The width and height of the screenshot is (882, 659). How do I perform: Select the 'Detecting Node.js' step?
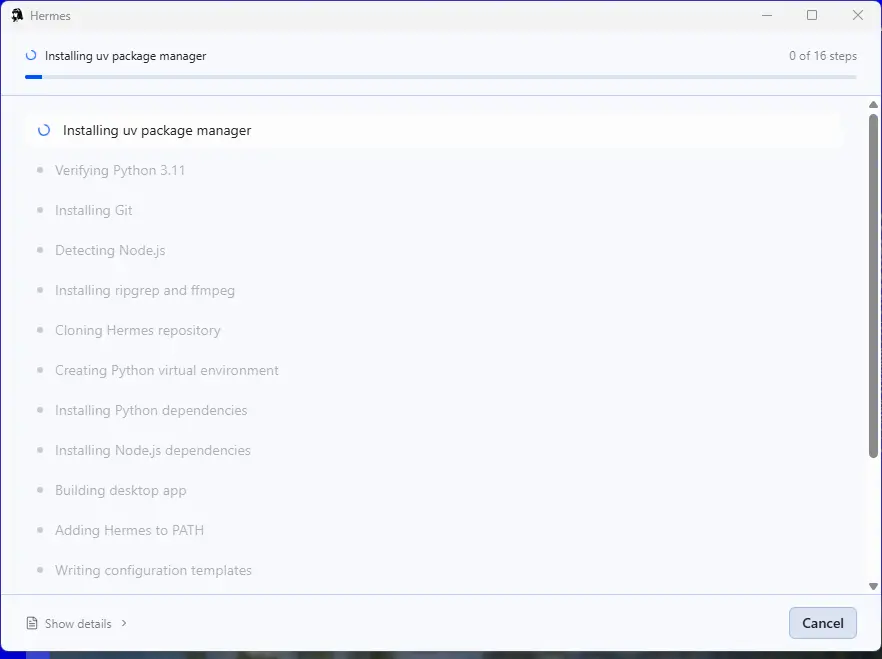tap(110, 250)
